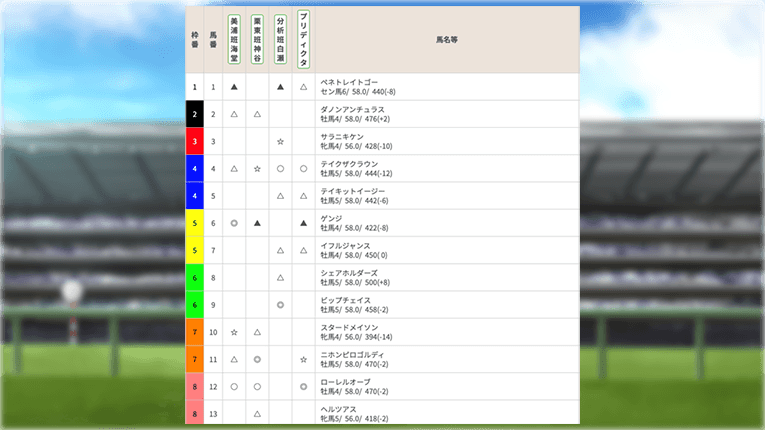Click 分析班白瀬's ▲ mark for ペネトレイトゴー
The image size is (765, 430).
(281, 87)
